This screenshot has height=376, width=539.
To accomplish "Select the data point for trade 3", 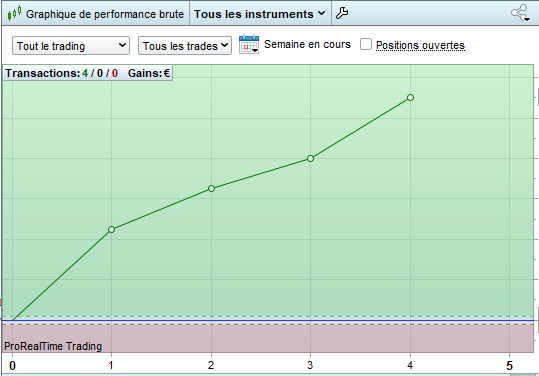I will (x=310, y=158).
